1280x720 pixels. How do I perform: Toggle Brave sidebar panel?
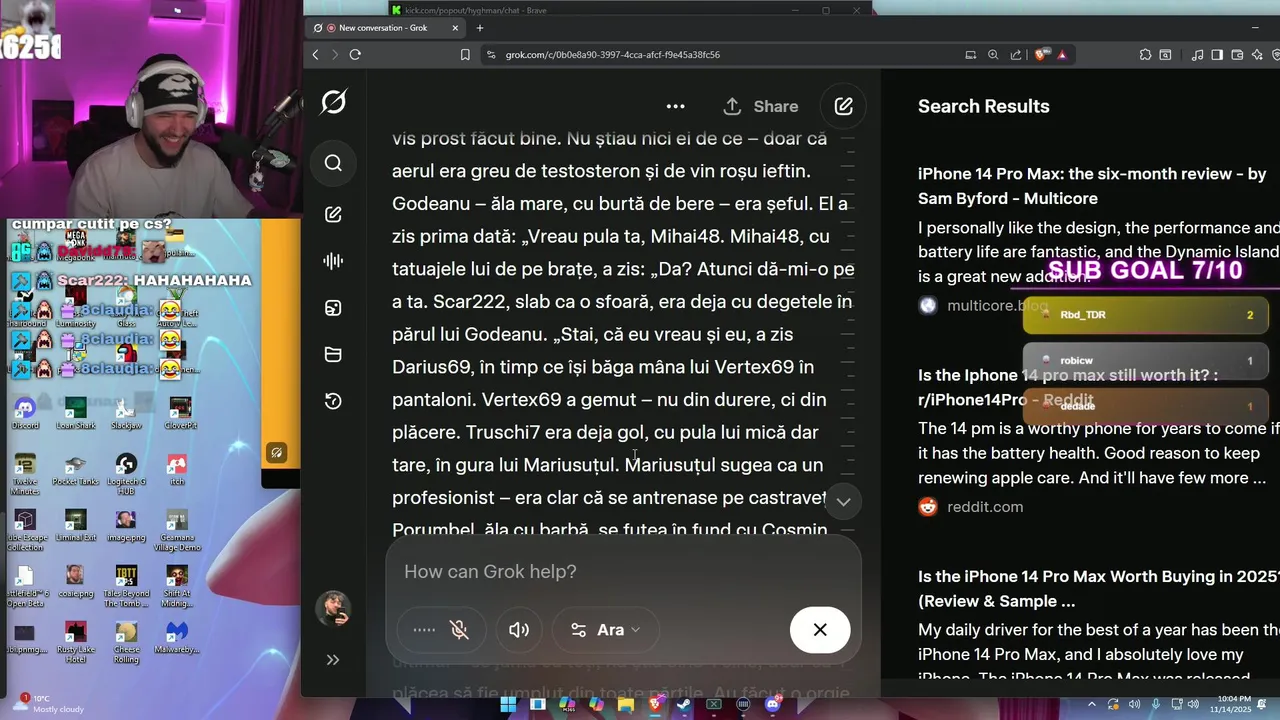[x=1217, y=55]
